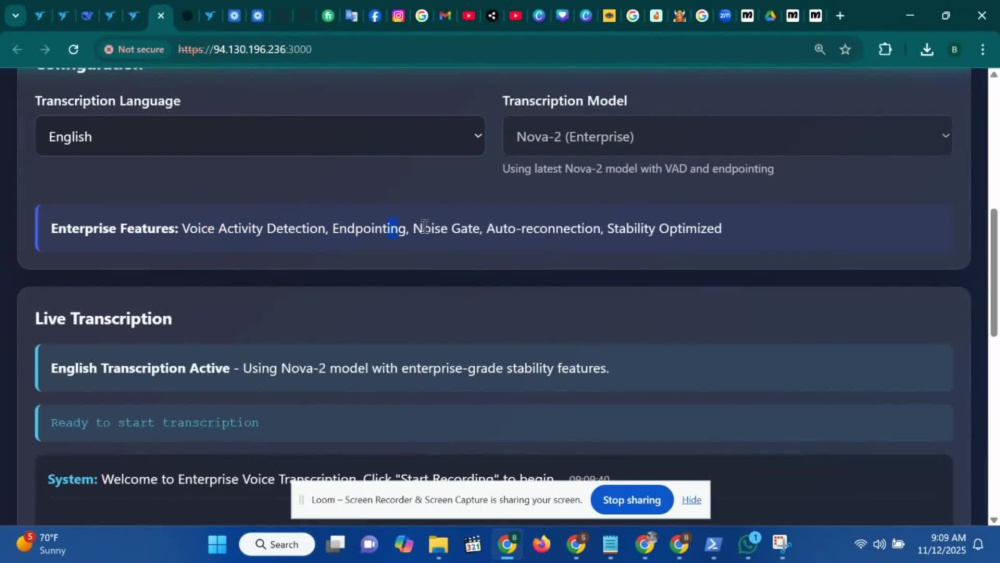
Task: Open the Chrome profile B avatar
Action: (x=954, y=49)
